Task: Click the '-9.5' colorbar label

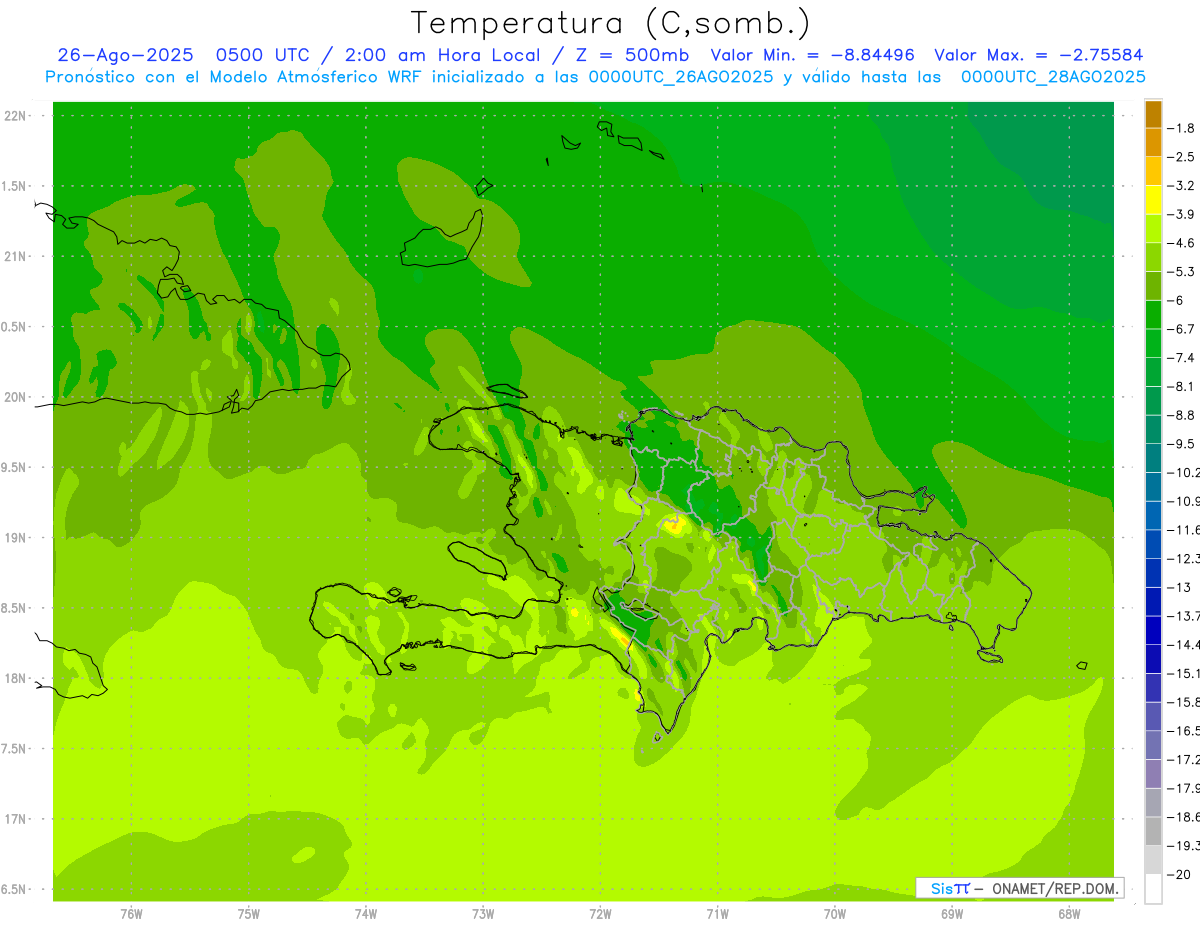Action: pyautogui.click(x=1181, y=444)
